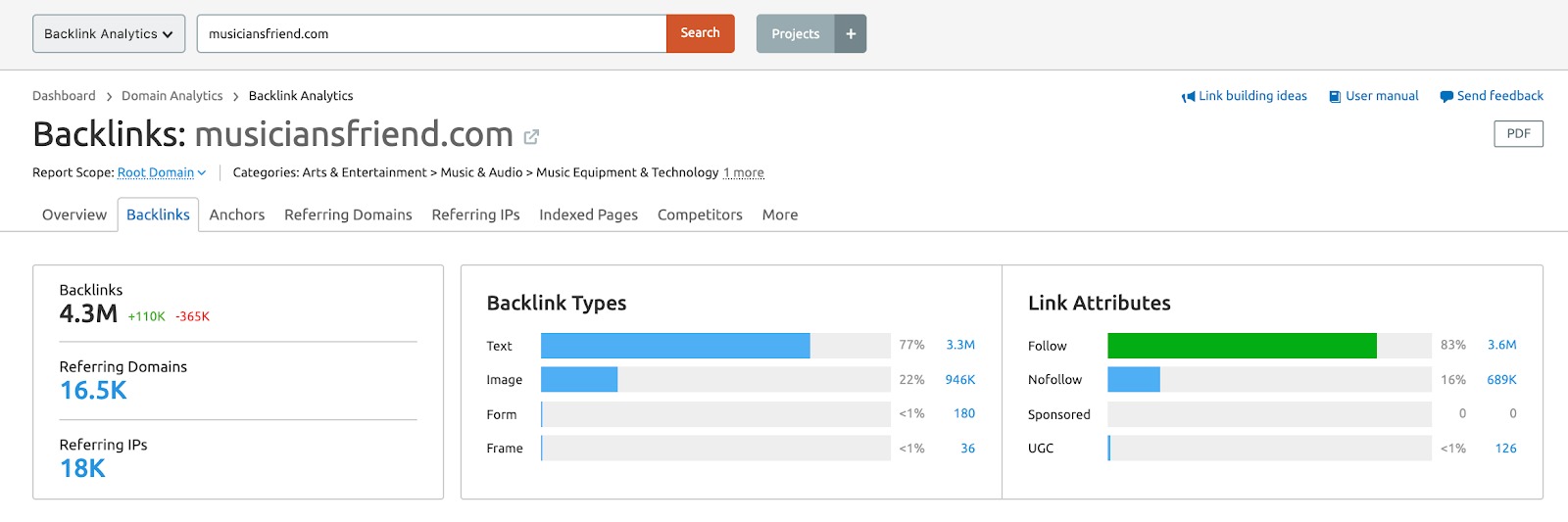Click the speech bubble icon beside Send feedback
The image size is (1568, 522).
1446,96
